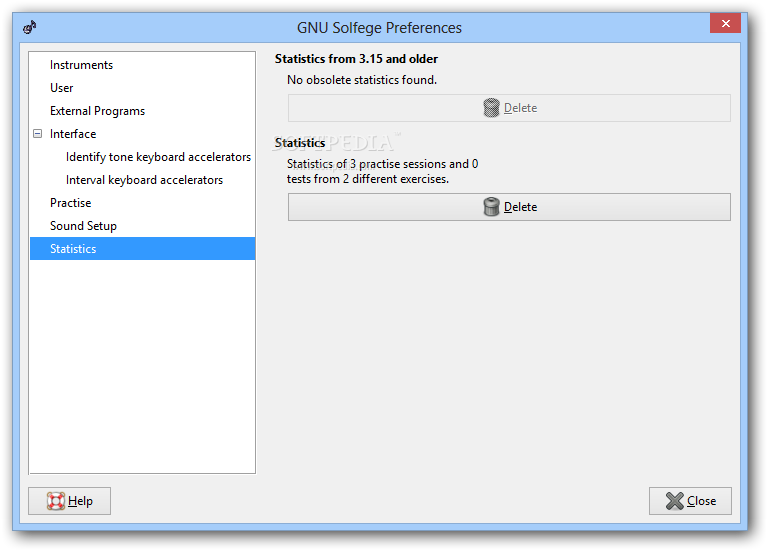Click the GNU Solfege Preferences window title
The height and width of the screenshot is (551, 768).
pos(379,27)
